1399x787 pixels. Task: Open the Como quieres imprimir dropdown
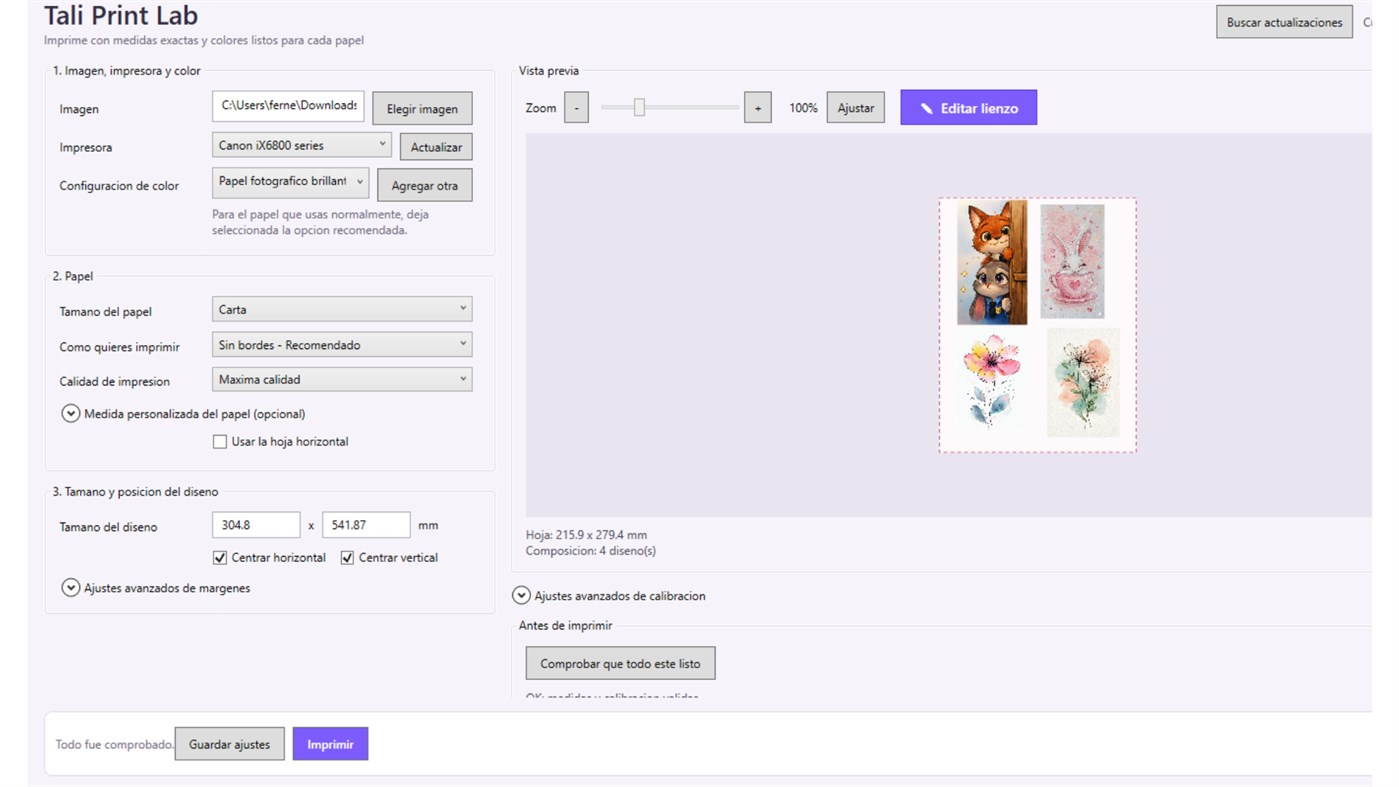(x=342, y=344)
